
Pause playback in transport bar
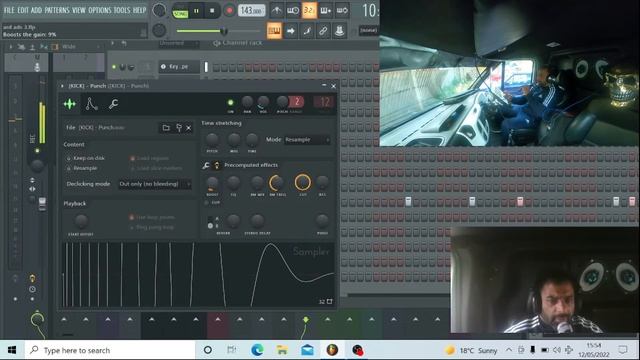(196, 11)
